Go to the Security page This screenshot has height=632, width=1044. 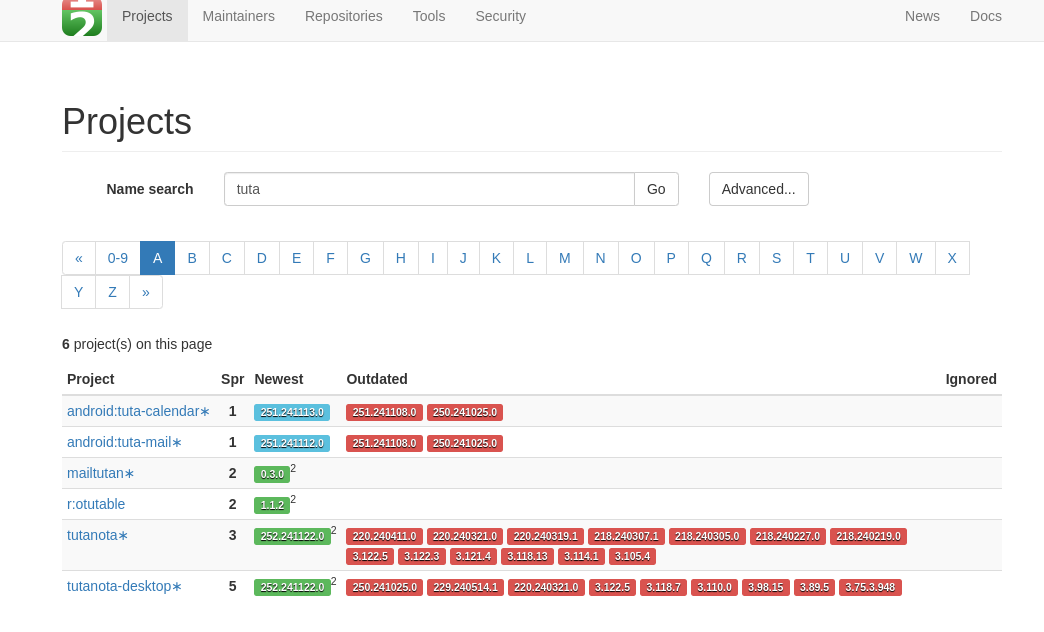point(500,16)
